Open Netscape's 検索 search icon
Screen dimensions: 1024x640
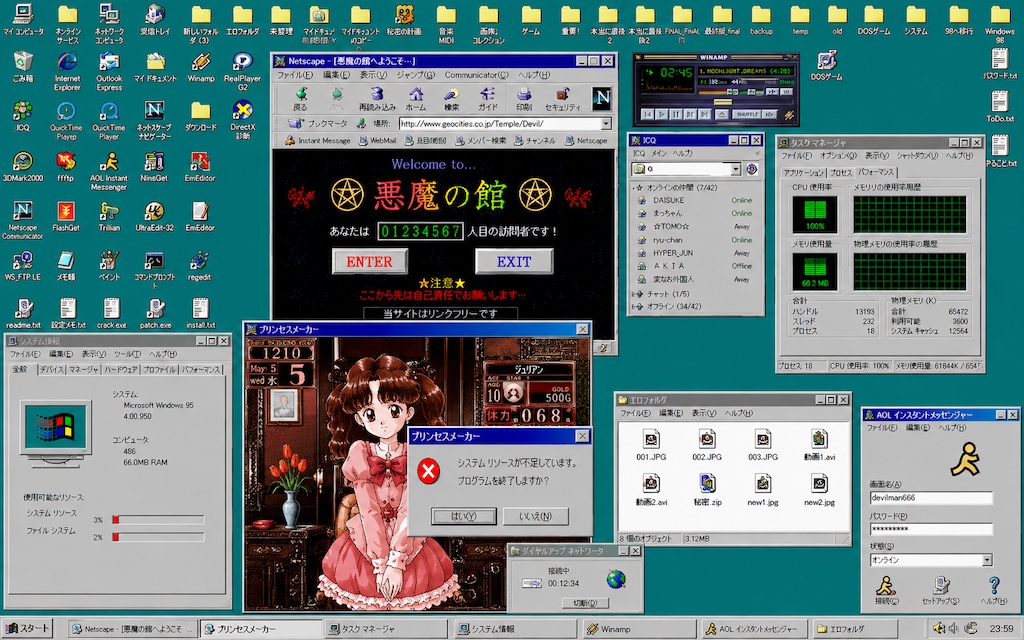(451, 99)
